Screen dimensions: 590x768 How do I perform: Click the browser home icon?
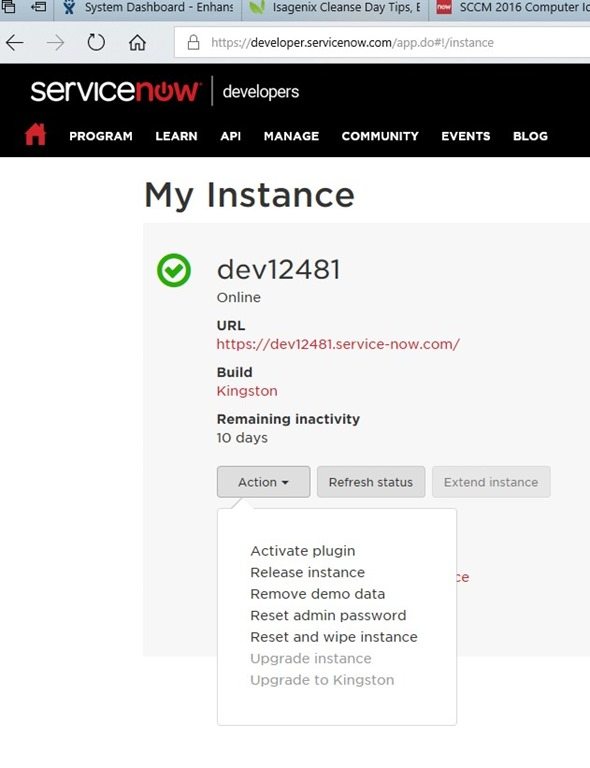click(x=137, y=43)
